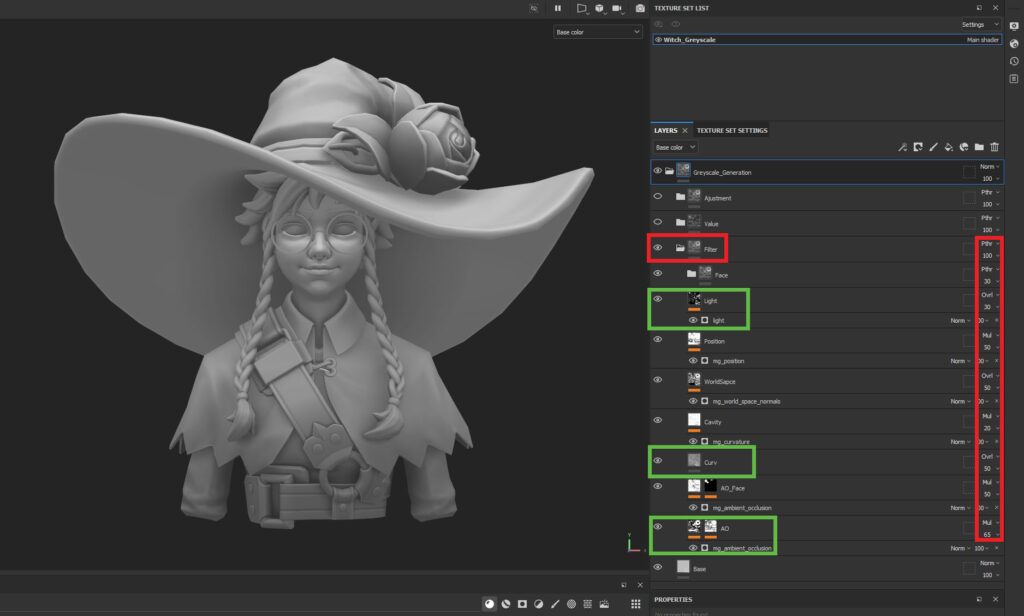Click the add fill layer bucket icon
The height and width of the screenshot is (616, 1024).
tap(949, 147)
